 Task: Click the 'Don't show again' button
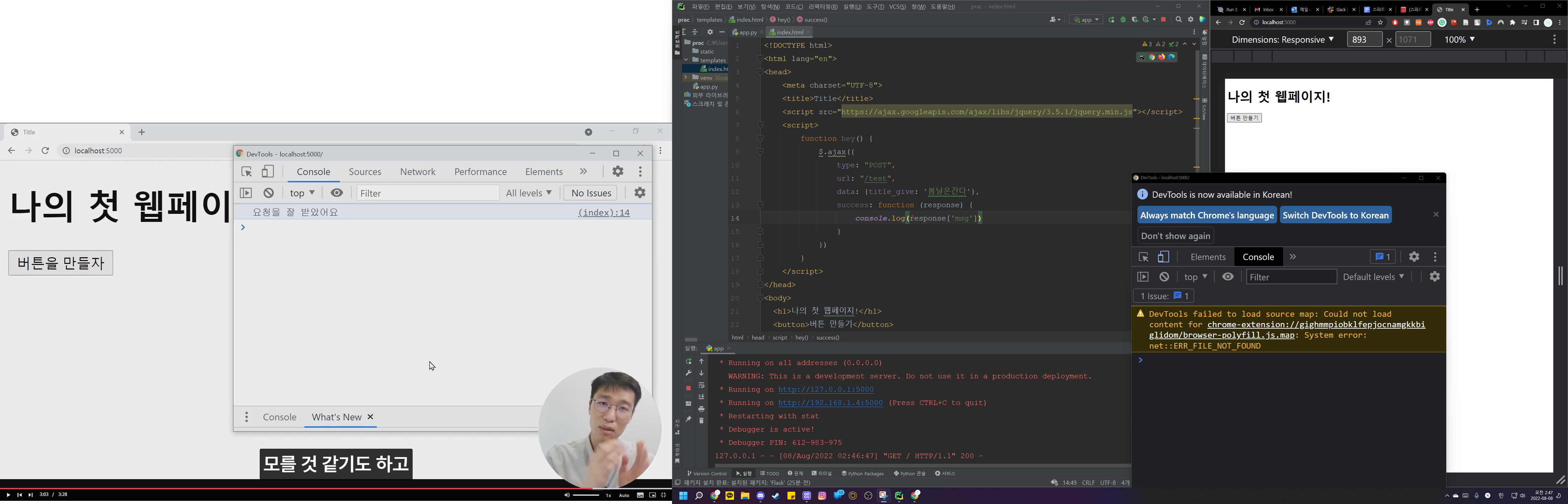[x=1175, y=236]
